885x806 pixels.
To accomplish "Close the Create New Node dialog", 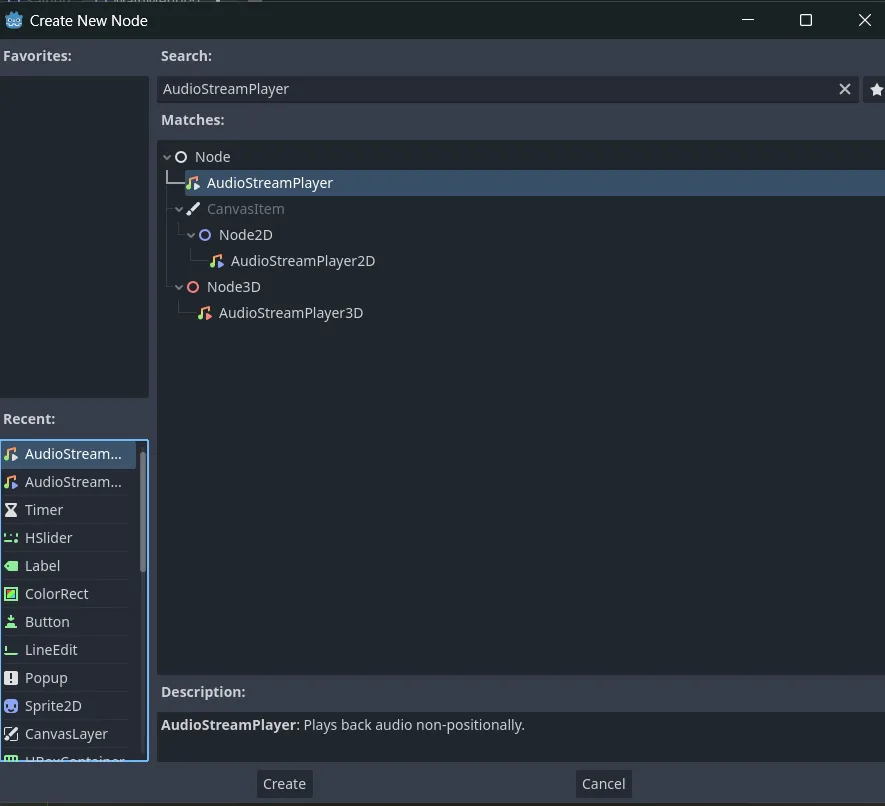I will pyautogui.click(x=865, y=20).
